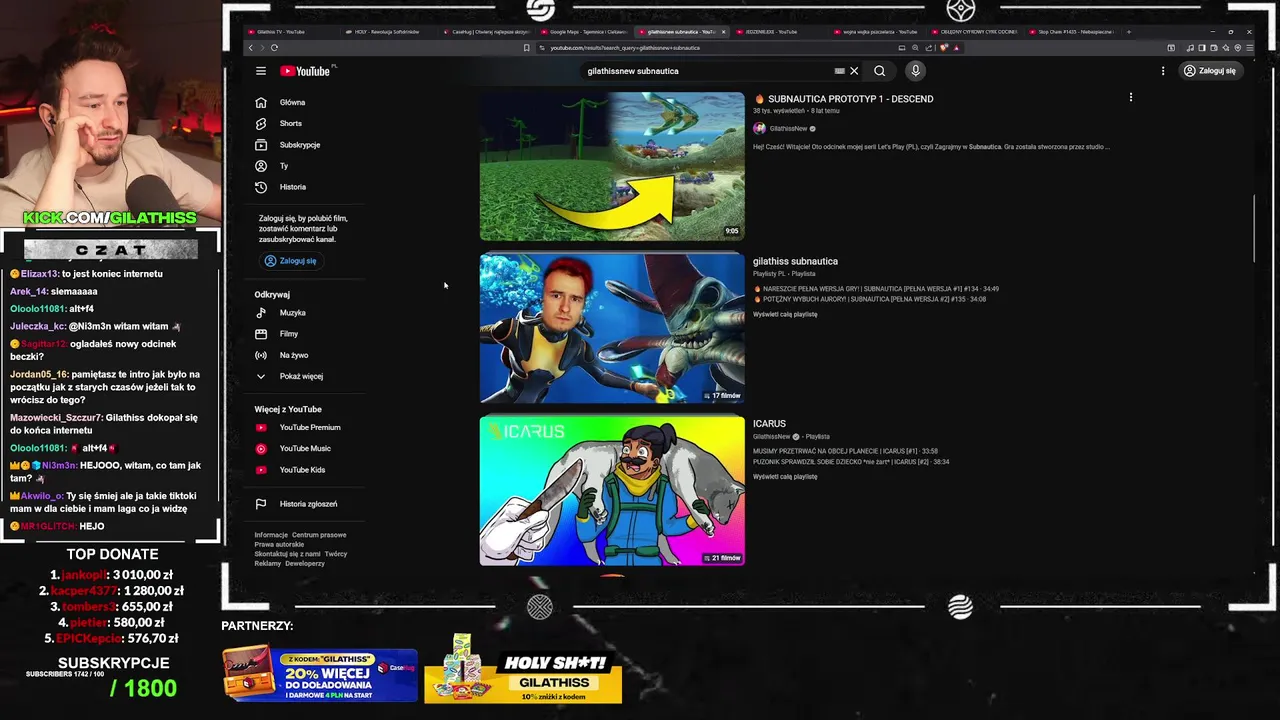This screenshot has width=1280, height=720.
Task: Click Centrum prasowe footer link
Action: [319, 535]
